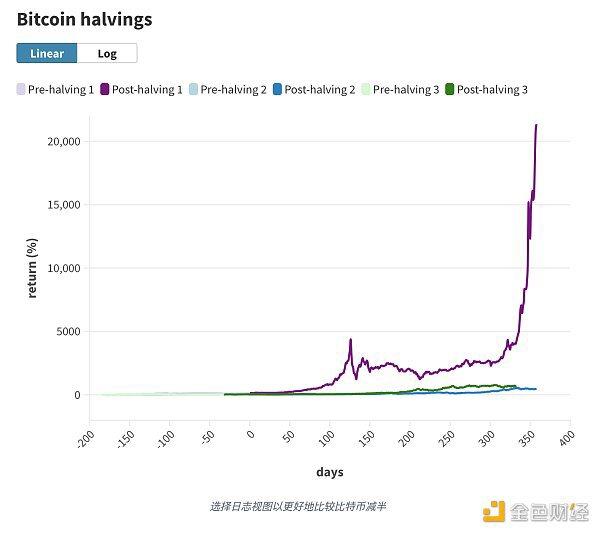Click the 0 tick on days axis
The width and height of the screenshot is (600, 533).
(x=250, y=434)
